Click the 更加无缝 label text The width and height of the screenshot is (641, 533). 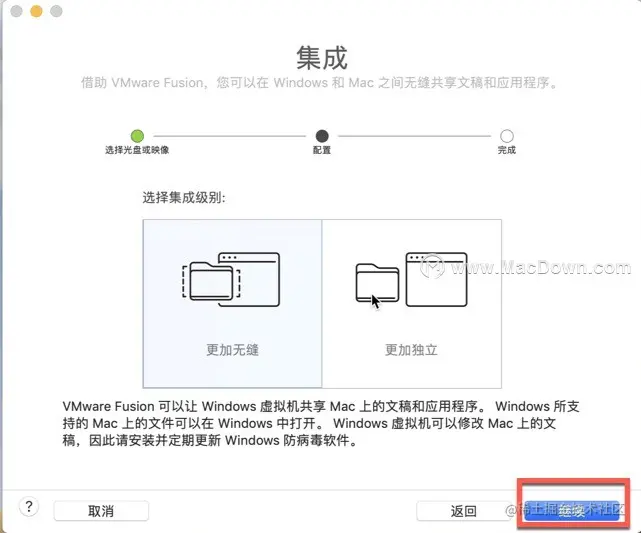[232, 350]
